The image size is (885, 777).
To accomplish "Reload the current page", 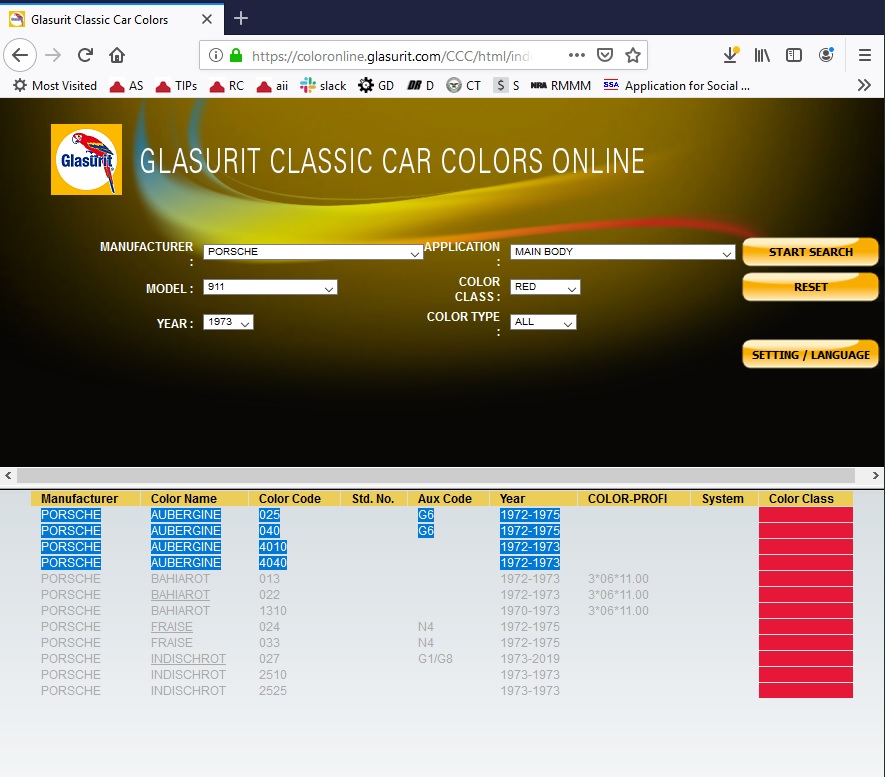I will point(85,55).
